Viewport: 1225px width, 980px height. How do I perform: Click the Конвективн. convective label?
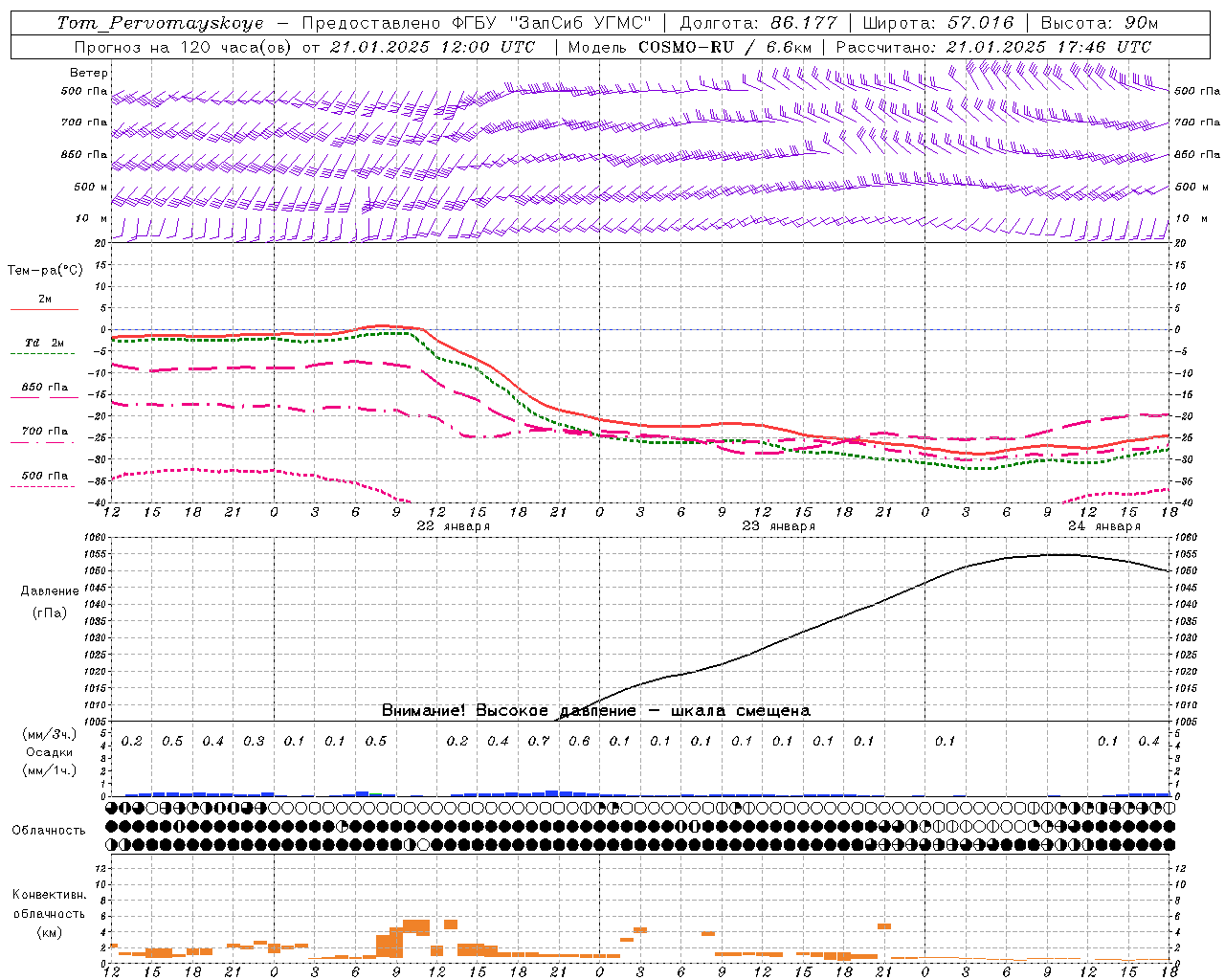(x=49, y=895)
